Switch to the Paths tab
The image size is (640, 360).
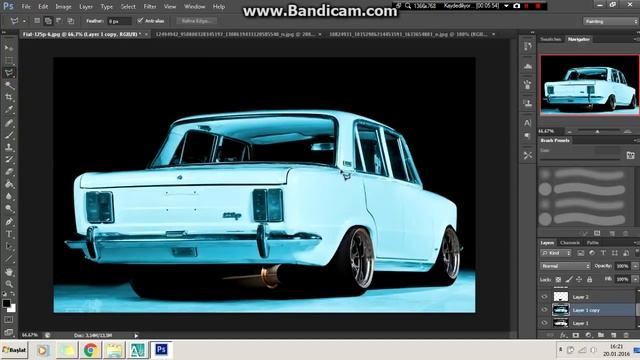pyautogui.click(x=592, y=242)
